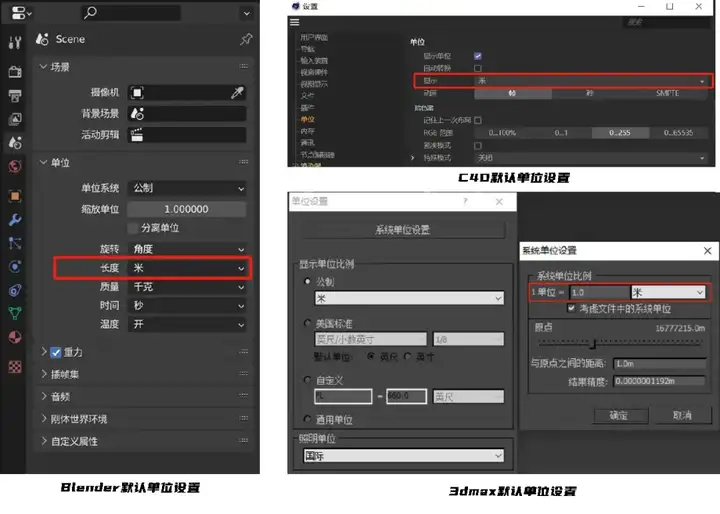The height and width of the screenshot is (514, 720).
Task: Uncheck the first checked checkbox in C4D 单位
Action: point(478,56)
